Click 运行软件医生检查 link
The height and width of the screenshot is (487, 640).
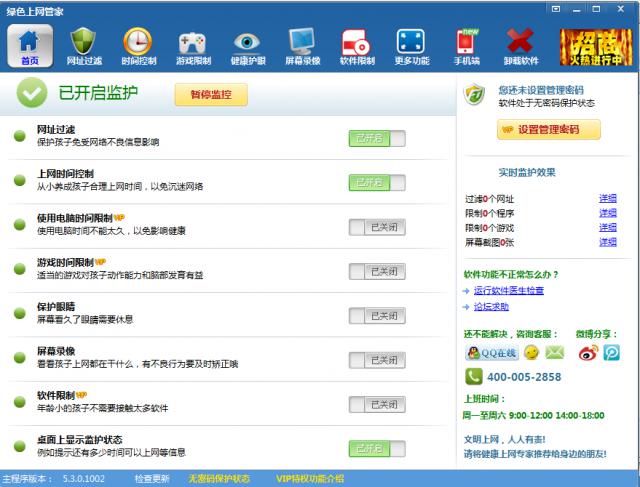(509, 291)
